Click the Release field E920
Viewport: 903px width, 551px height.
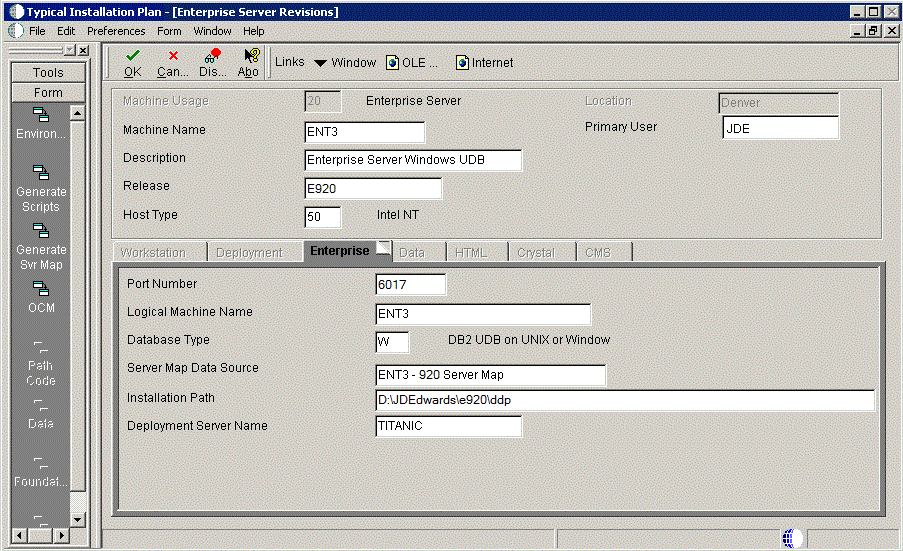373,189
